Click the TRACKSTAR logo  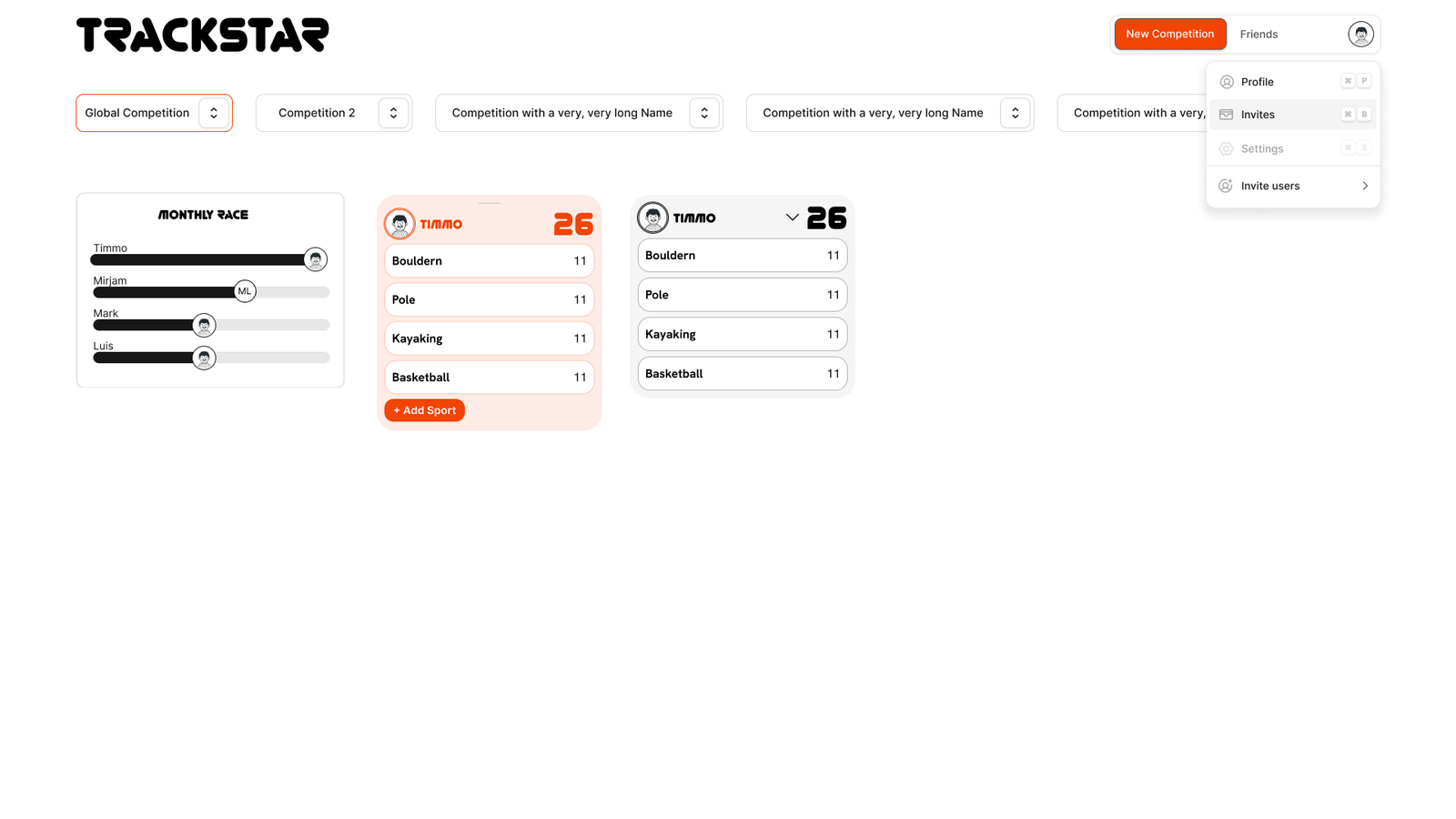click(x=202, y=35)
